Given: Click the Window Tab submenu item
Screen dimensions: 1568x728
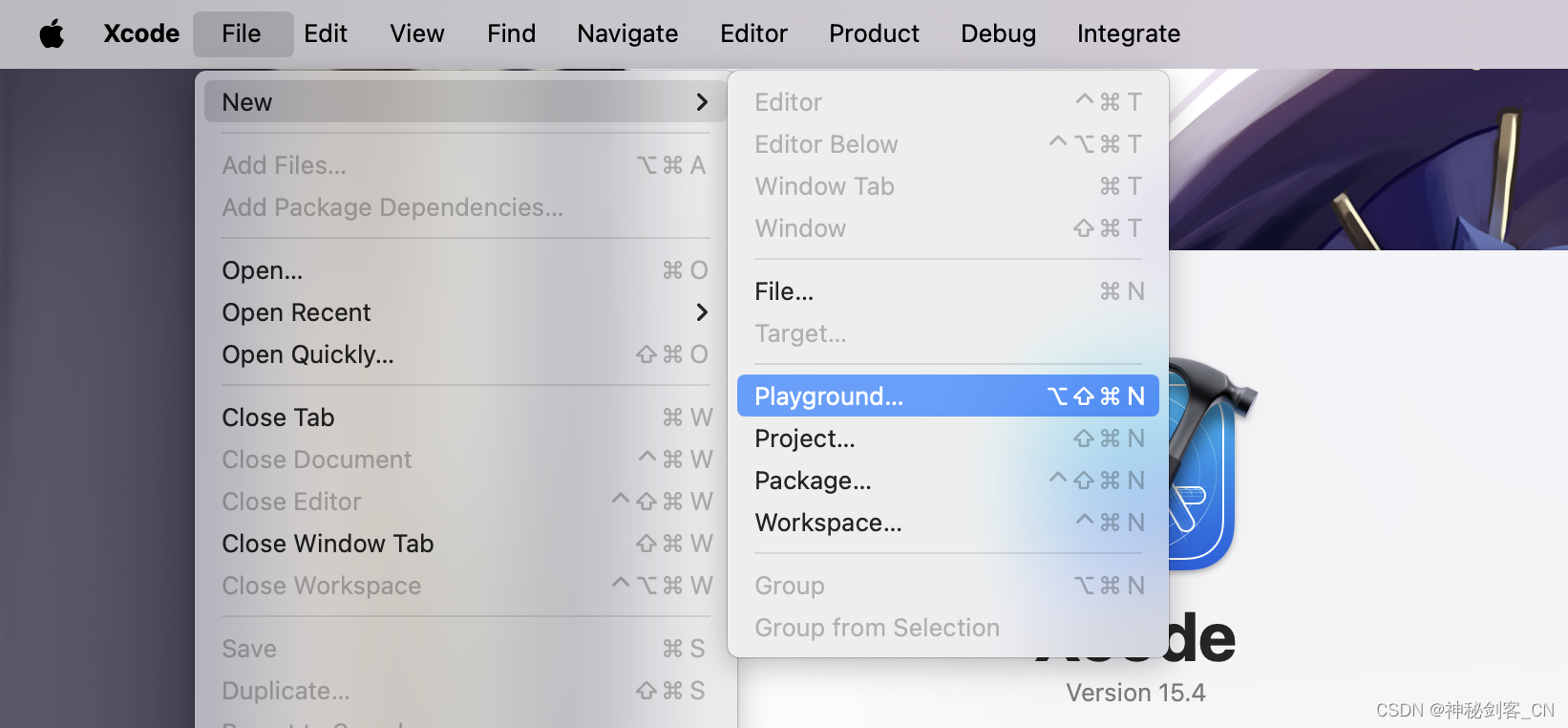Looking at the screenshot, I should (948, 186).
